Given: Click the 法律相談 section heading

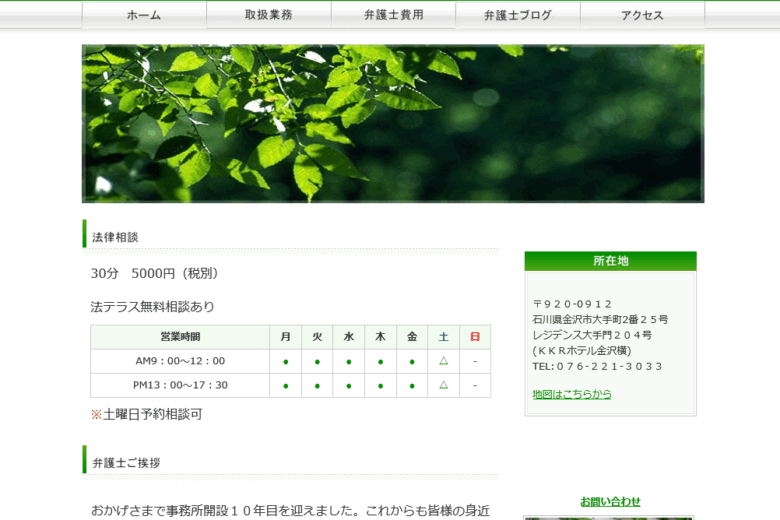Looking at the screenshot, I should coord(115,237).
